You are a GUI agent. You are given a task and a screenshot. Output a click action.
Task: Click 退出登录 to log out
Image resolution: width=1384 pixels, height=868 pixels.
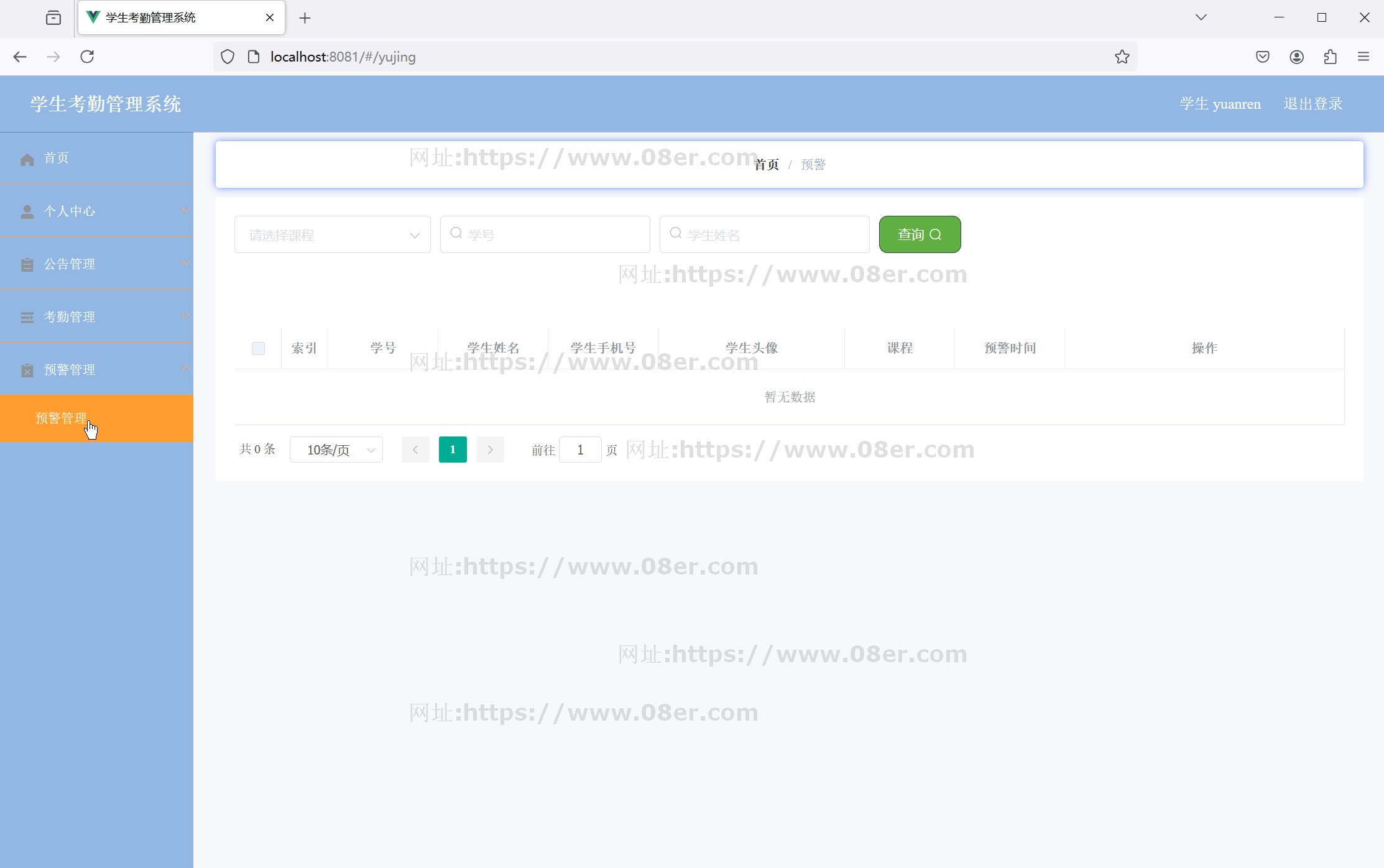1312,103
